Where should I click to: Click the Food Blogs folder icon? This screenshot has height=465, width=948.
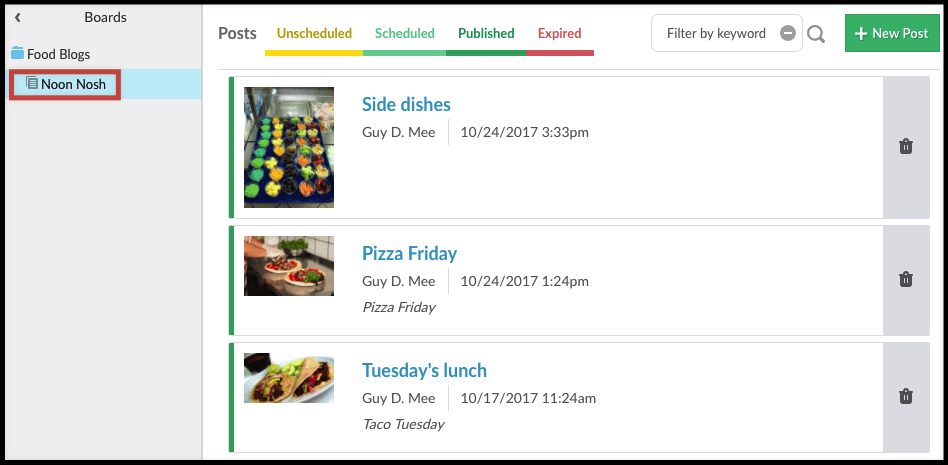18,54
